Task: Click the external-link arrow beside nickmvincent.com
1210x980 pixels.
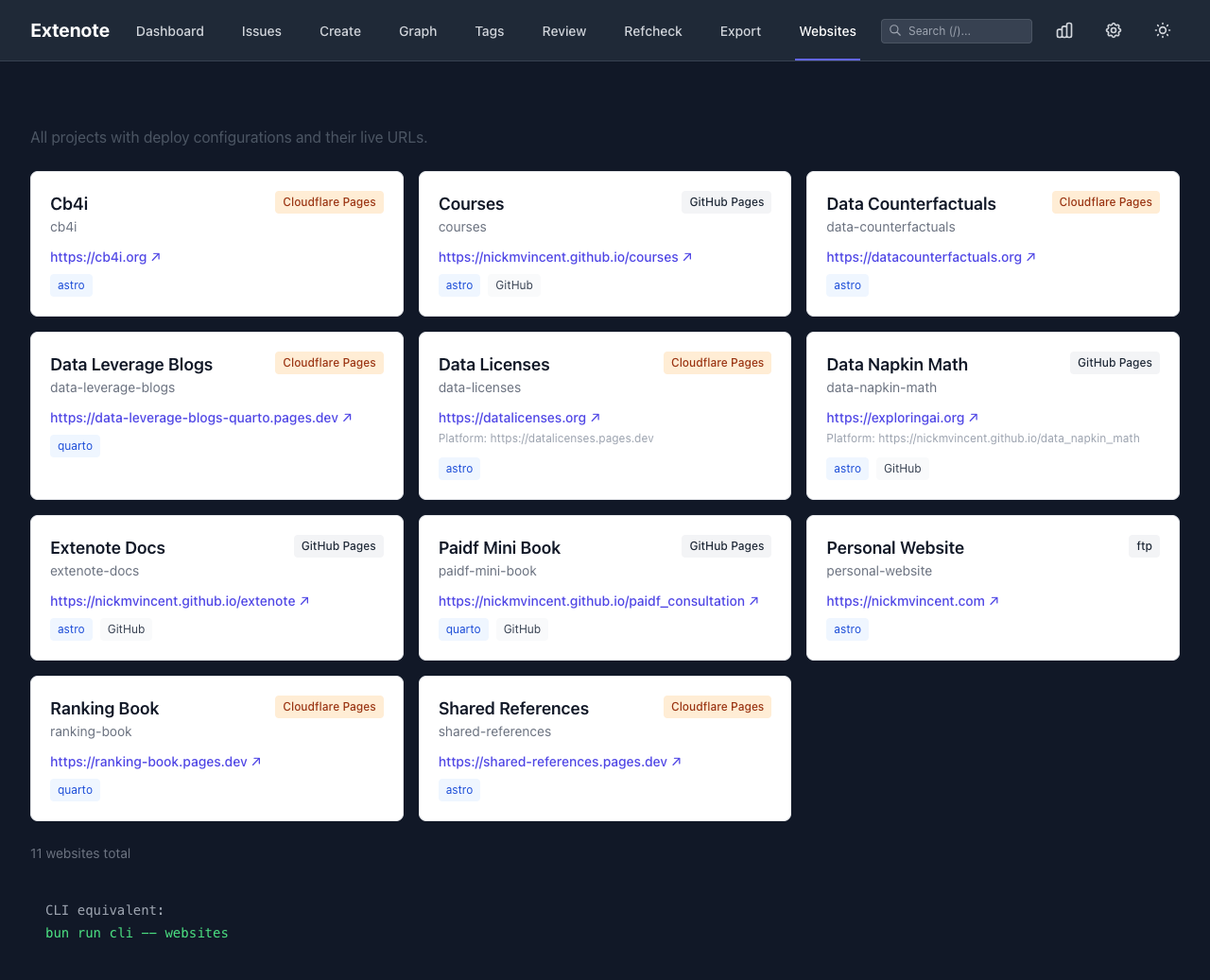Action: (994, 600)
